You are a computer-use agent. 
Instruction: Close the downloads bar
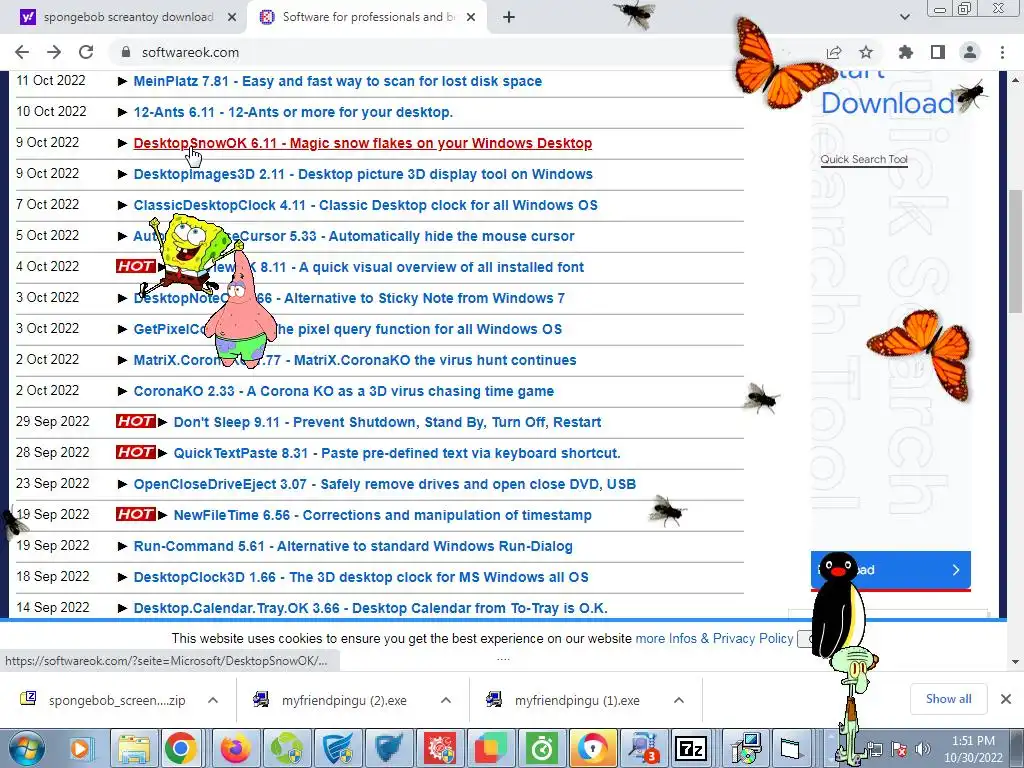coord(1006,699)
